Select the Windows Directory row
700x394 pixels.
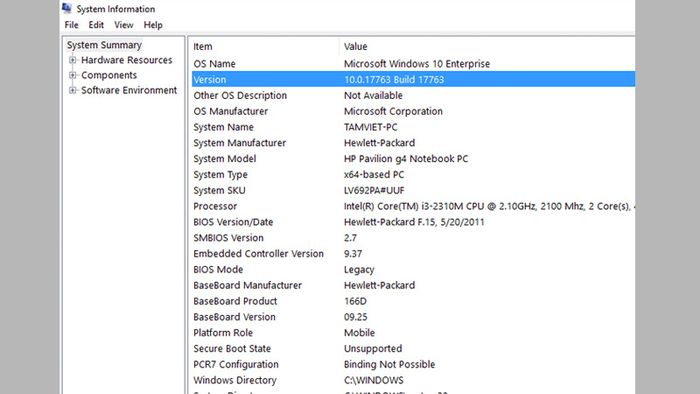[x=413, y=381]
